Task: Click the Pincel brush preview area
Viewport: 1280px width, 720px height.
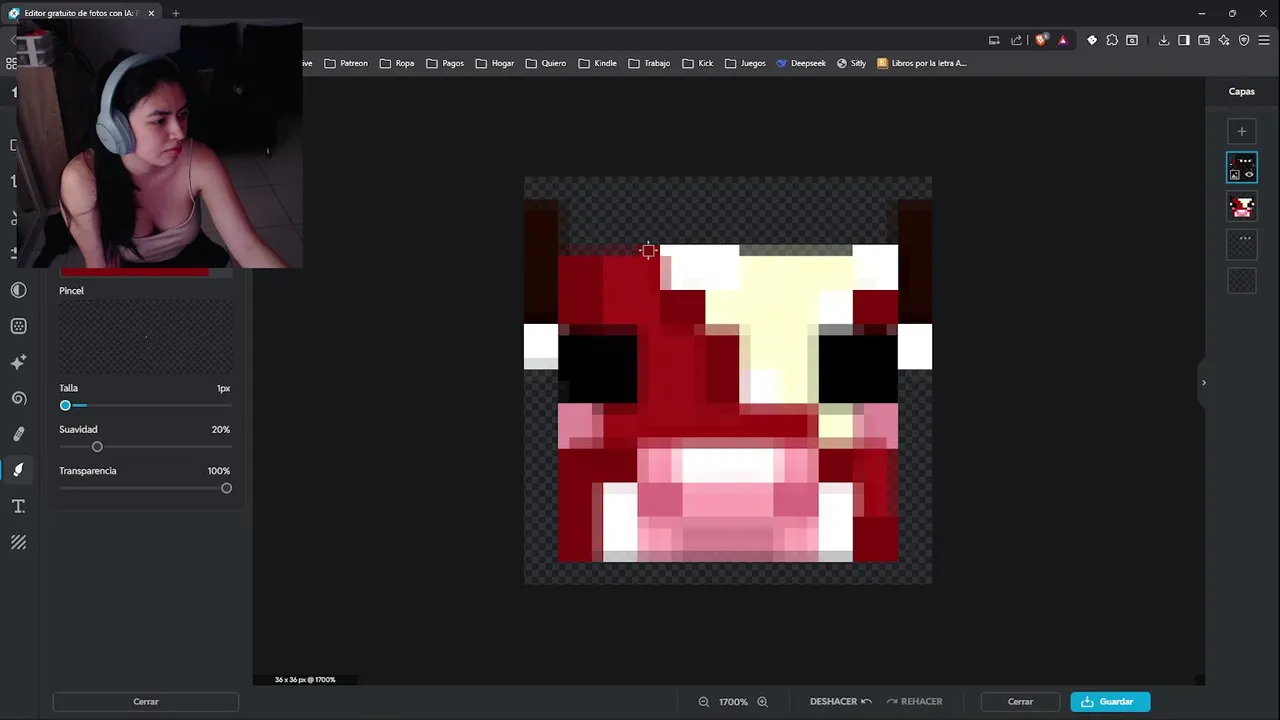Action: click(145, 337)
